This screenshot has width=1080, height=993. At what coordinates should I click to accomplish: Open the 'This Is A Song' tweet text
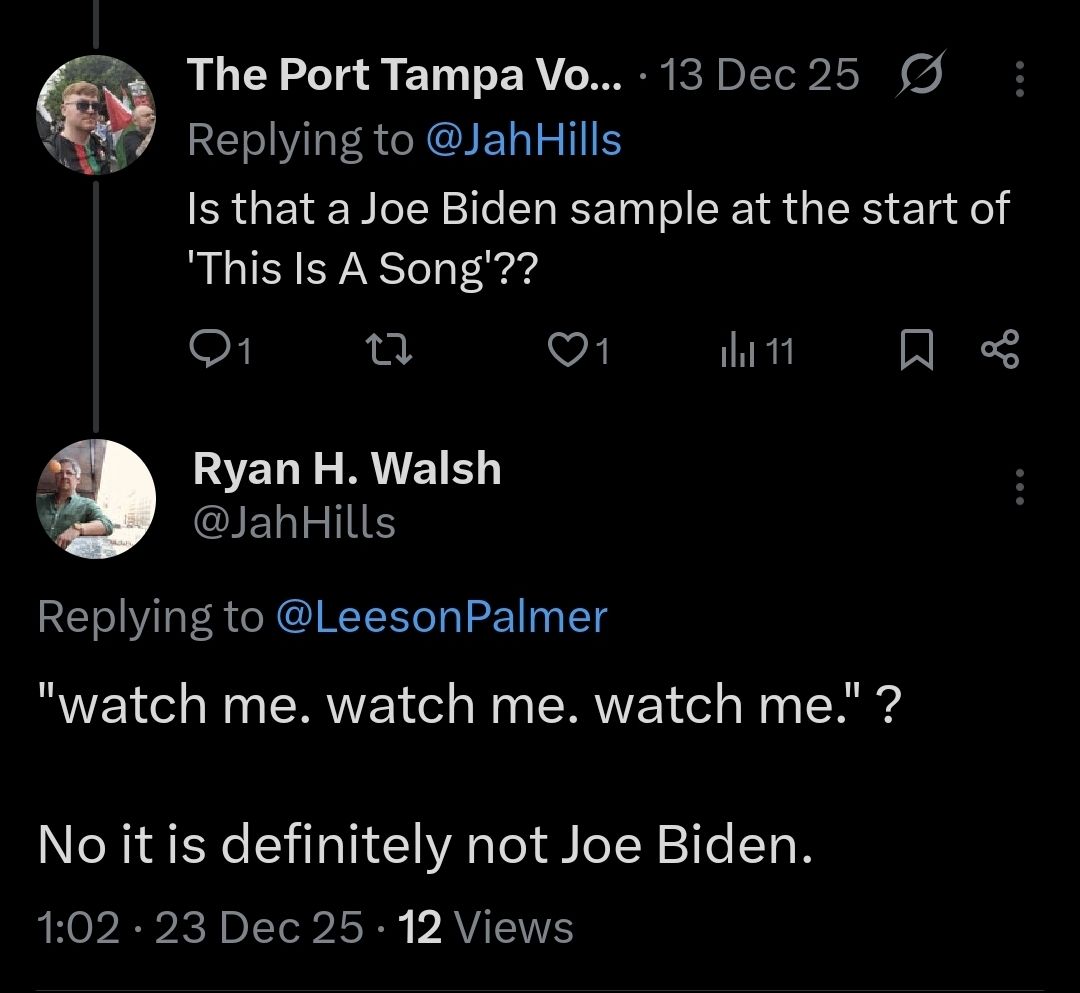coord(597,239)
